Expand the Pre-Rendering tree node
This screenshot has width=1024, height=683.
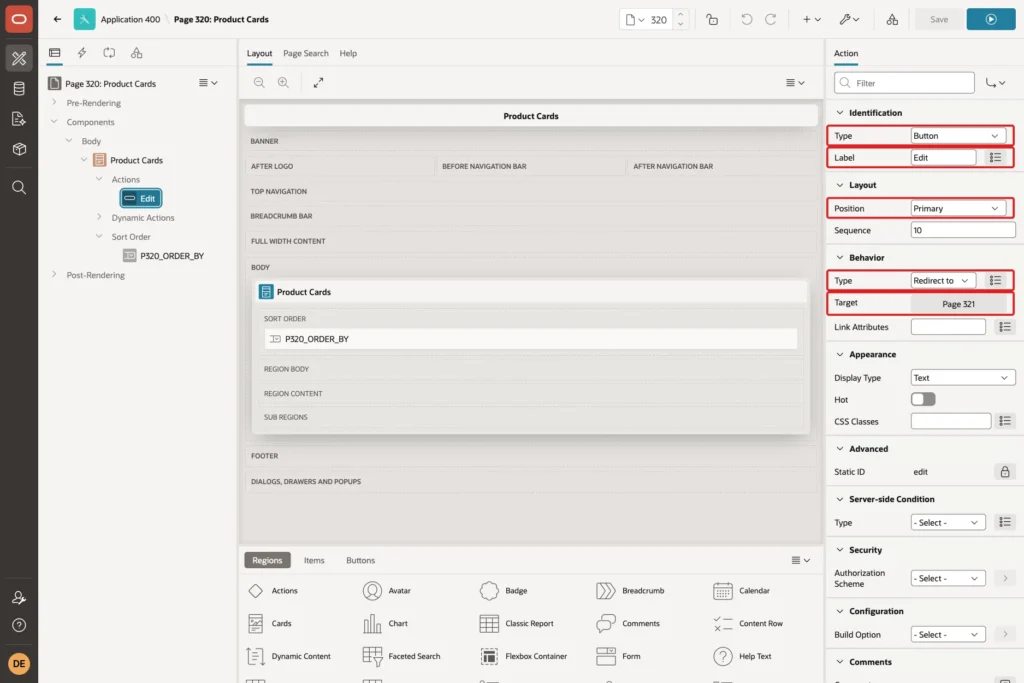point(54,103)
